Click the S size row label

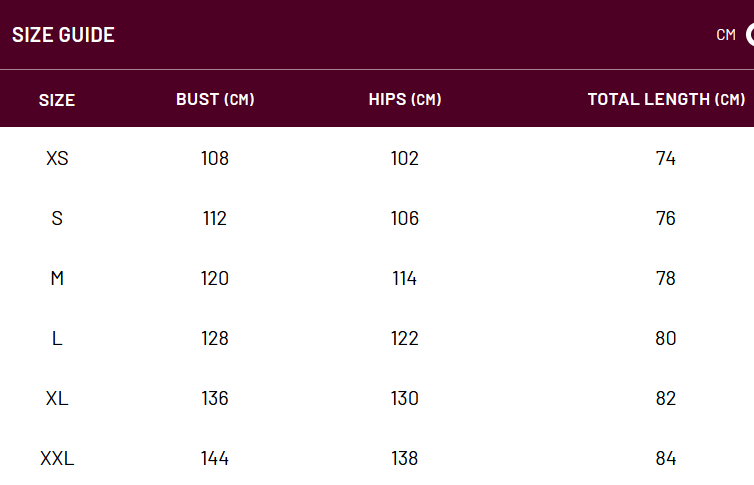(57, 218)
